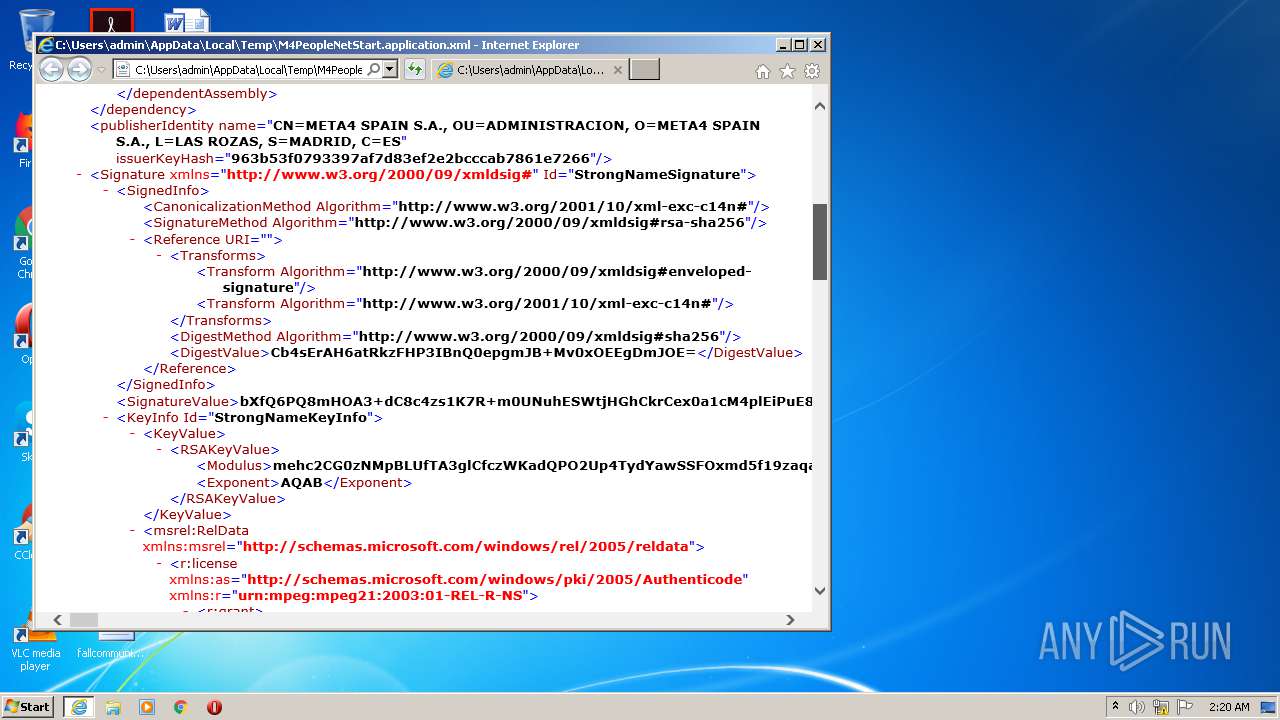Open the Windows Start menu
This screenshot has height=720, width=1280.
[x=28, y=707]
